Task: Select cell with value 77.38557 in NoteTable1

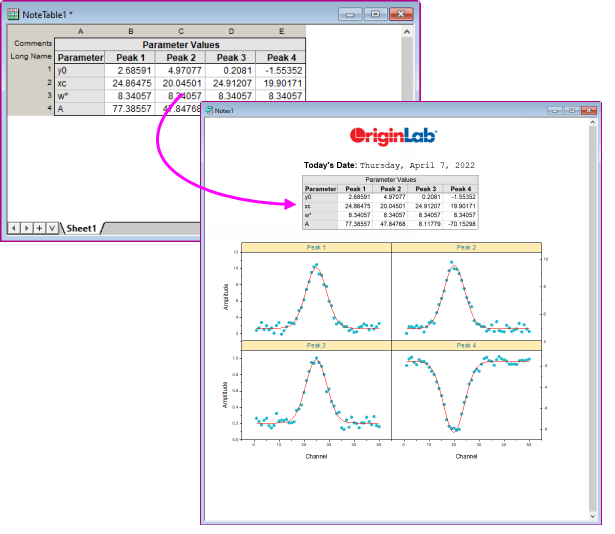Action: [130, 109]
